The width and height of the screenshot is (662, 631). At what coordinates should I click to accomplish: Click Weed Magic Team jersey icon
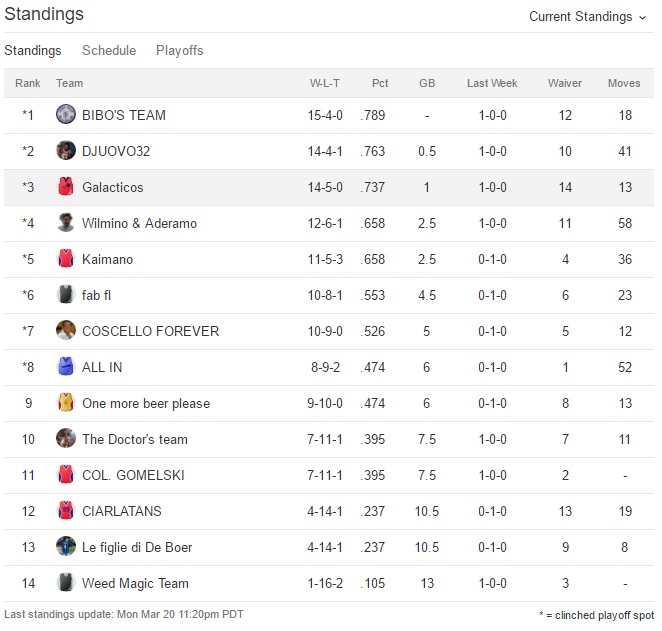[66, 583]
